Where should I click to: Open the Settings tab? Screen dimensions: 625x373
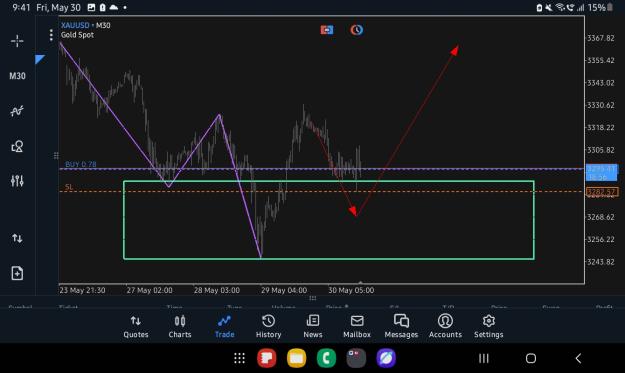tap(489, 327)
